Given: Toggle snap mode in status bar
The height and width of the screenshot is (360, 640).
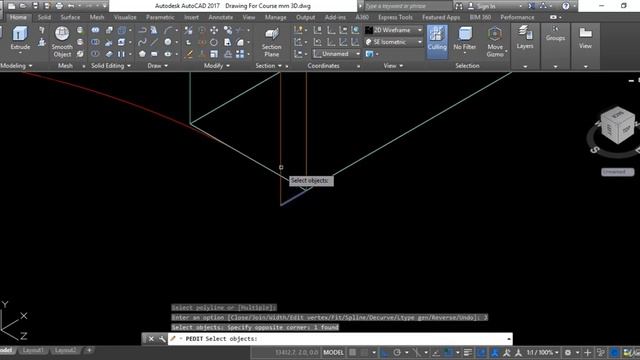Looking at the screenshot, I should [x=364, y=352].
